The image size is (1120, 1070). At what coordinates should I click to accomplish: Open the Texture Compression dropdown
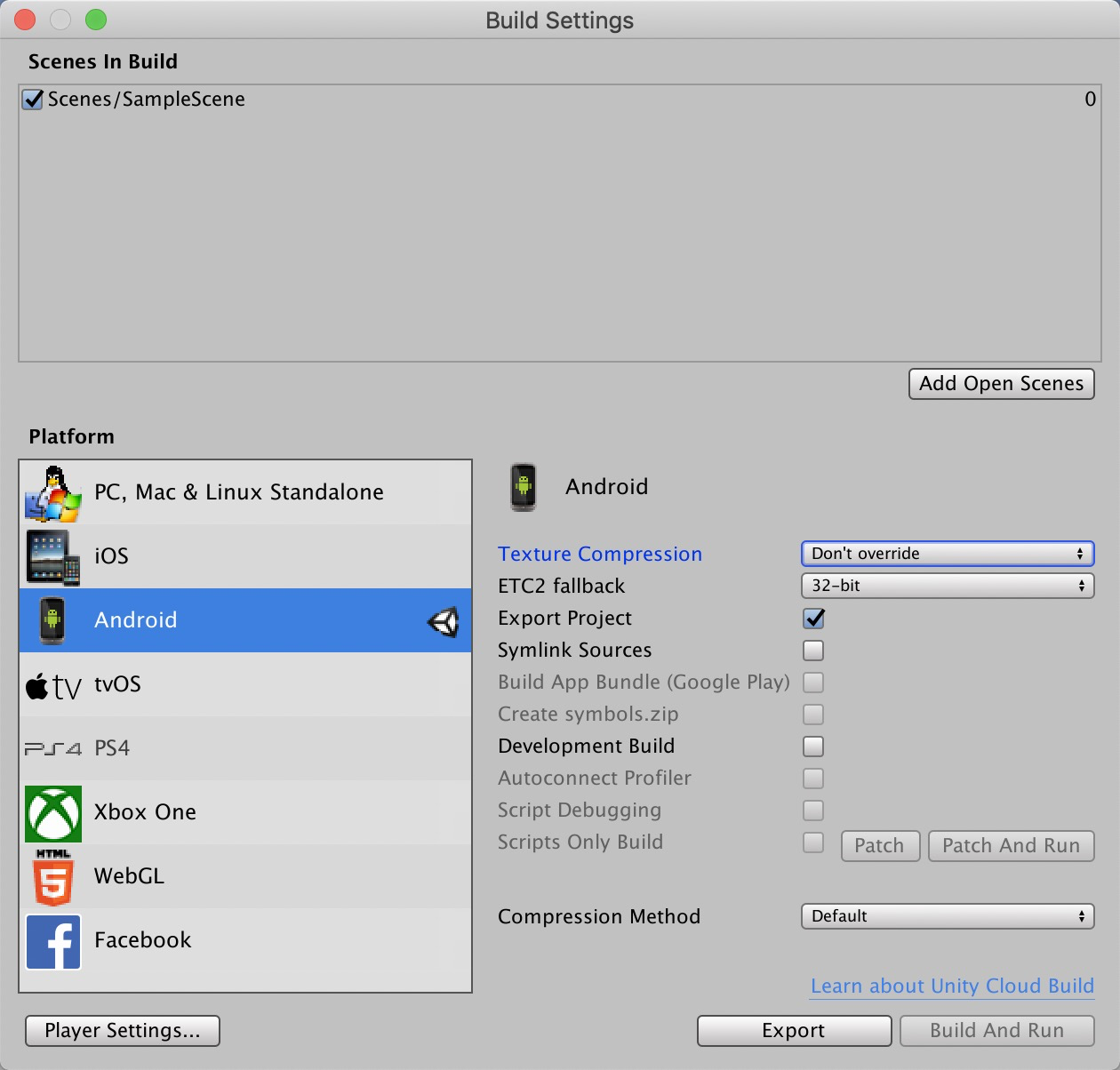pyautogui.click(x=948, y=554)
